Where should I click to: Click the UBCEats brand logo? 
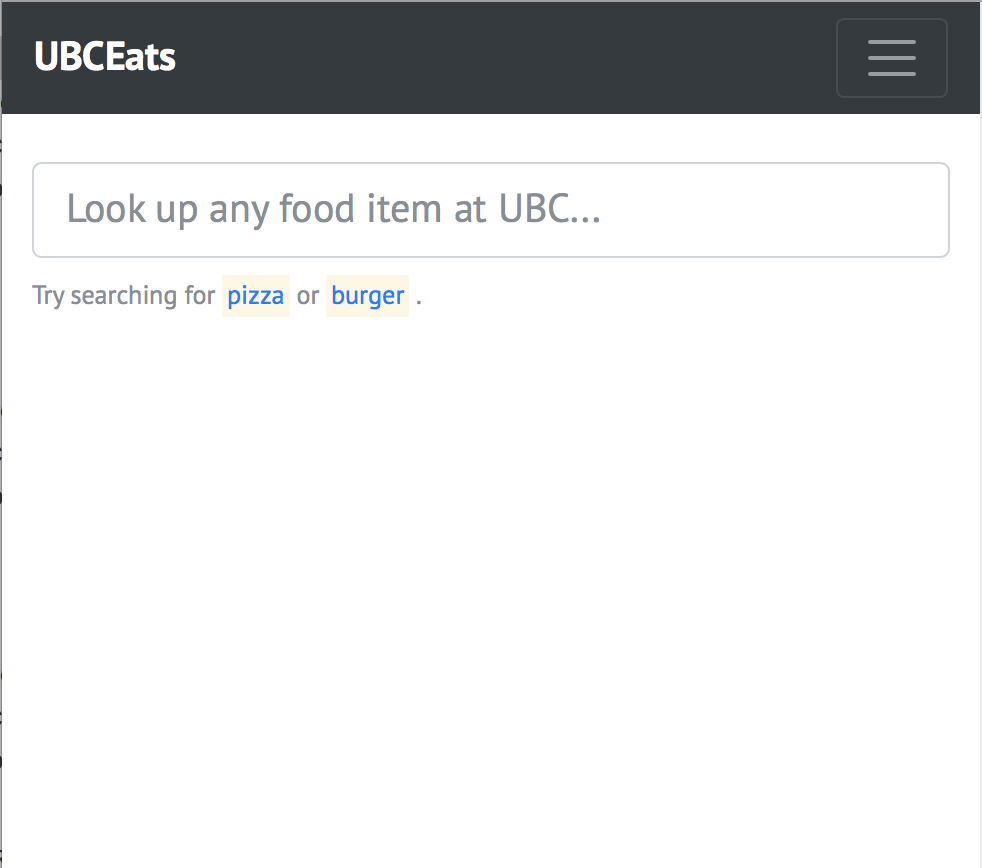click(105, 57)
